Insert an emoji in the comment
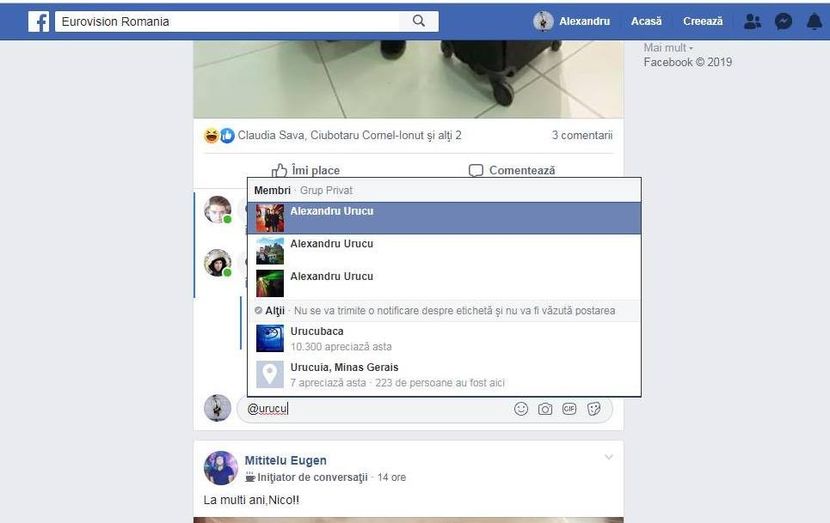 tap(521, 408)
